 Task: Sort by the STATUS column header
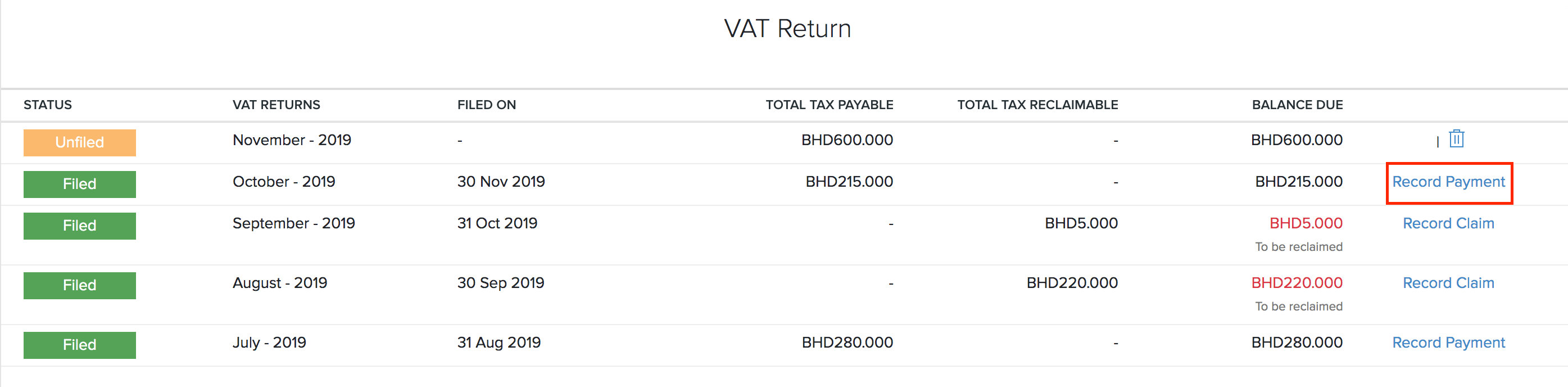tap(47, 104)
